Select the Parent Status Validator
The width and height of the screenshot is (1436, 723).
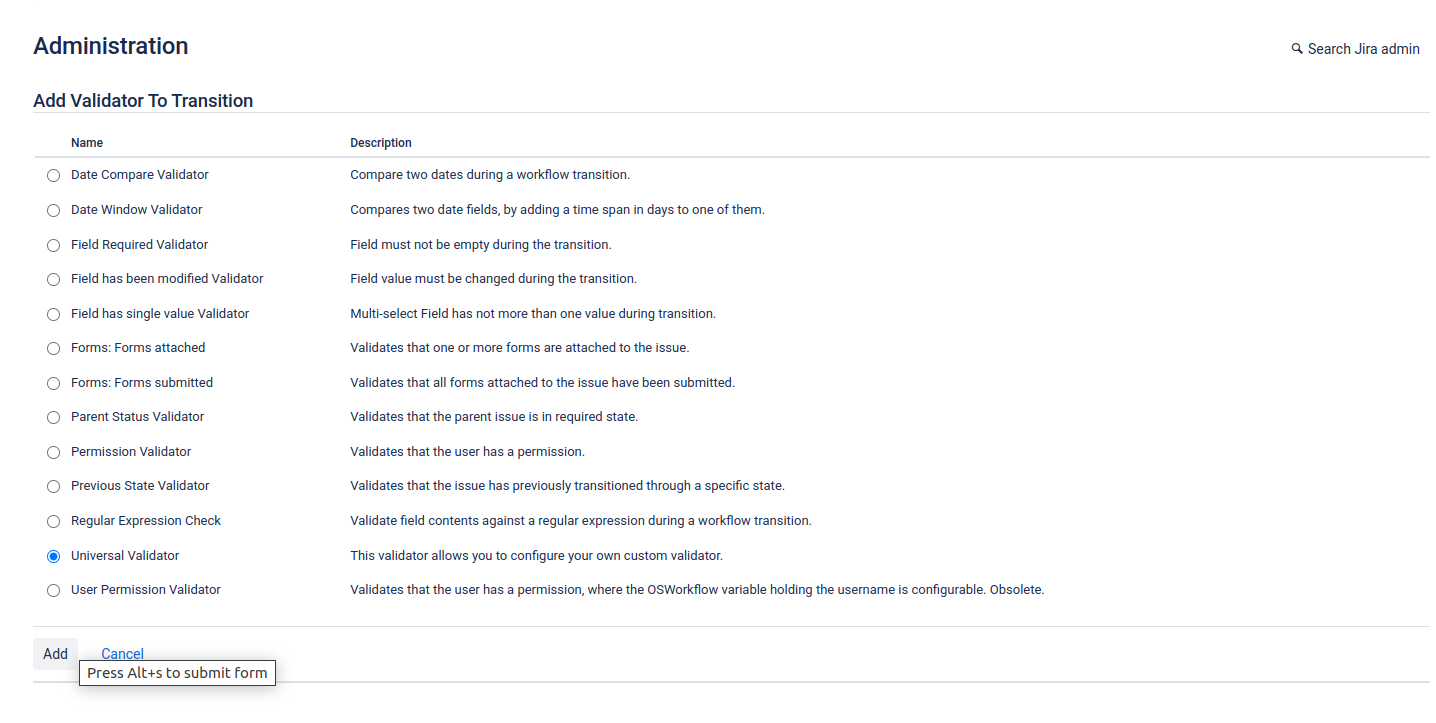(x=53, y=417)
